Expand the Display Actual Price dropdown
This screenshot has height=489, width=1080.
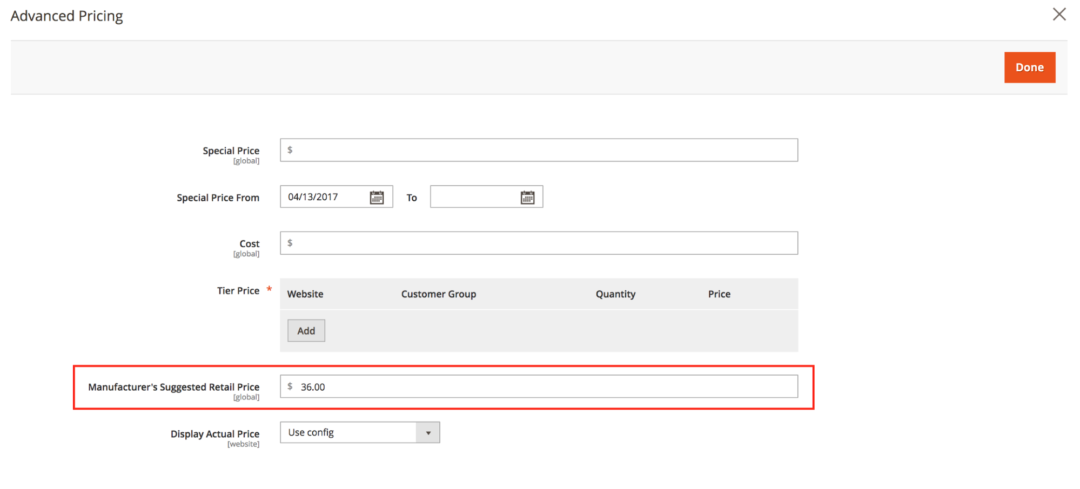pos(359,433)
